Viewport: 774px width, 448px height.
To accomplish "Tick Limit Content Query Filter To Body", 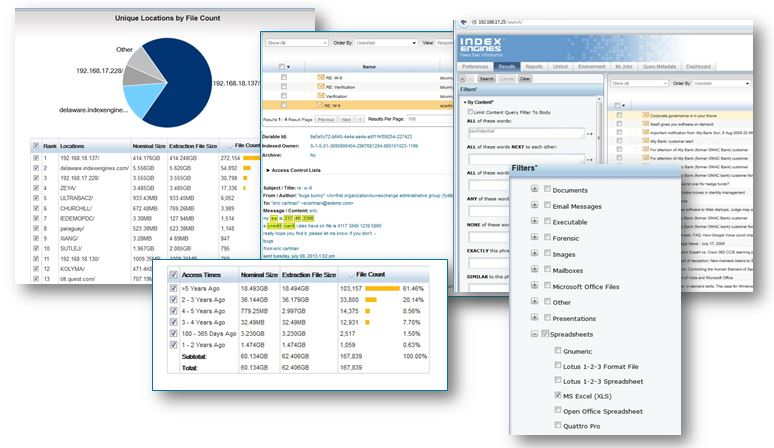I will [470, 112].
